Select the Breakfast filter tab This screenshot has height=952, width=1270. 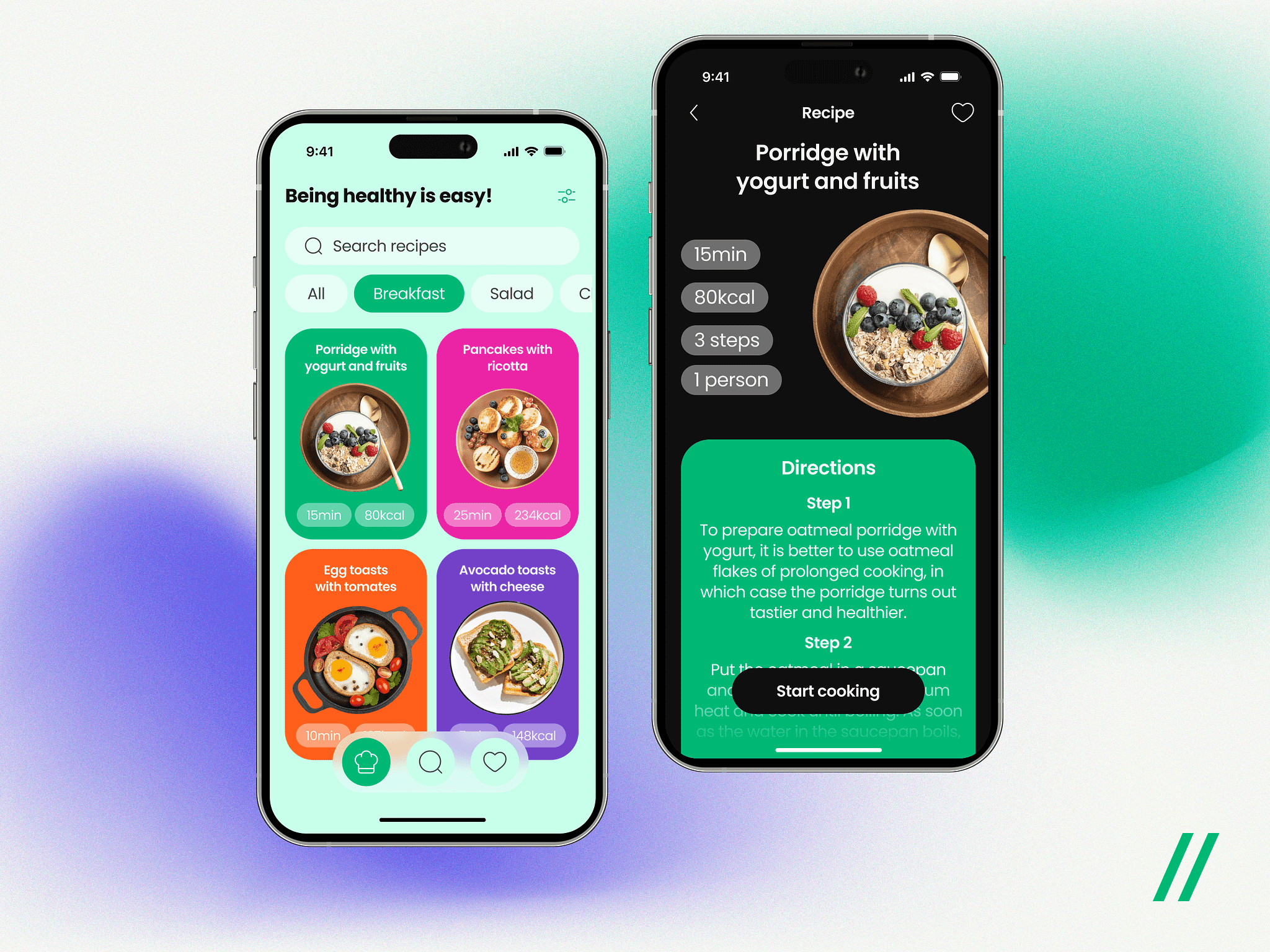coord(405,293)
